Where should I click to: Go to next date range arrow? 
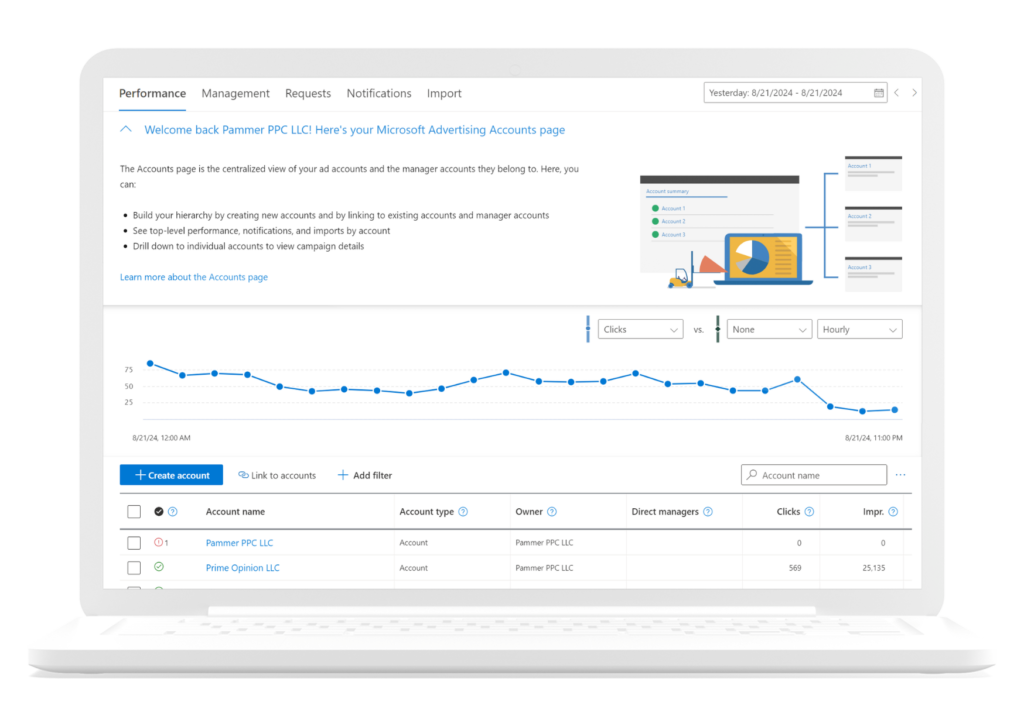pyautogui.click(x=914, y=93)
